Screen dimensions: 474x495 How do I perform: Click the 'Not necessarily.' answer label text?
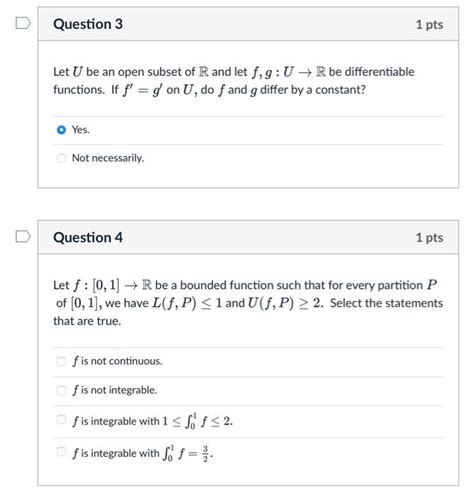(x=108, y=158)
